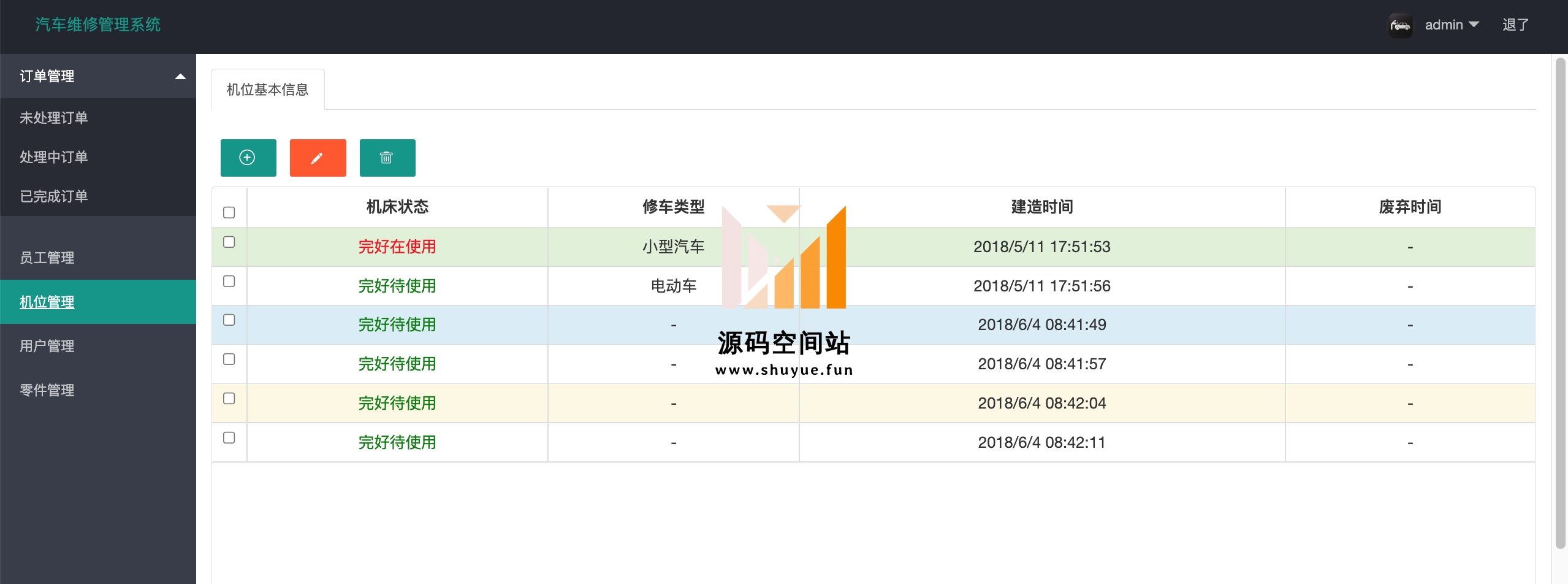Click the page vertical scrollbar
Viewport: 1568px width, 584px height.
click(1561, 304)
